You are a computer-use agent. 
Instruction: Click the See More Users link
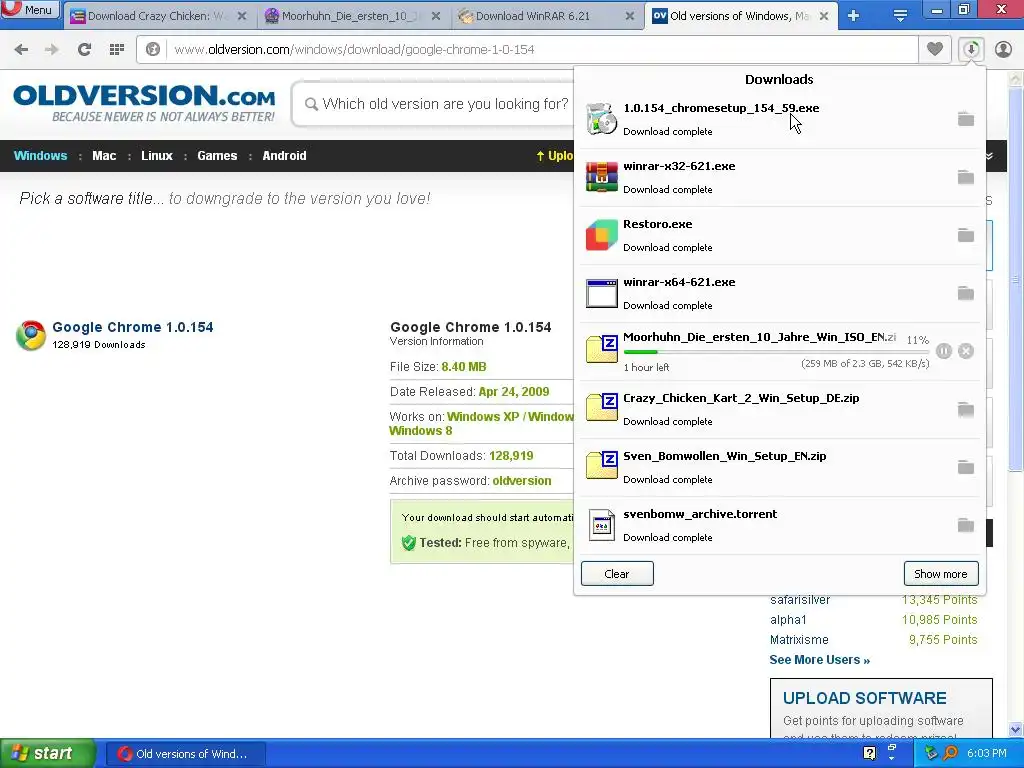(820, 660)
